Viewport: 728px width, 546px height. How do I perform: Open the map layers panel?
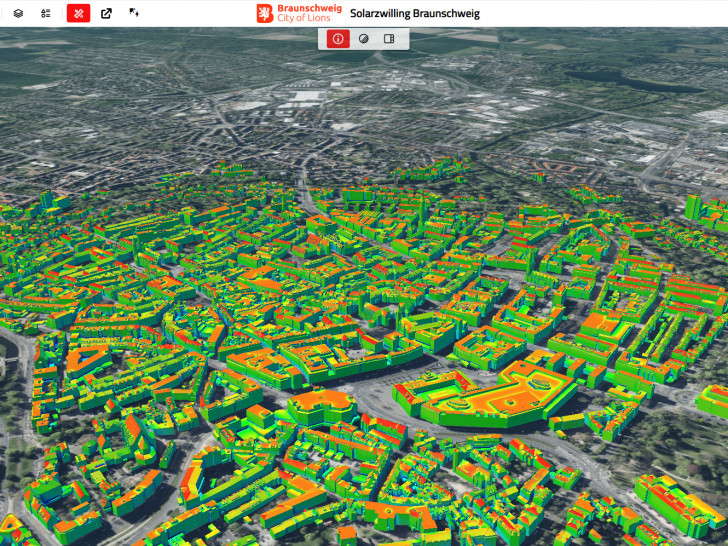(18, 13)
